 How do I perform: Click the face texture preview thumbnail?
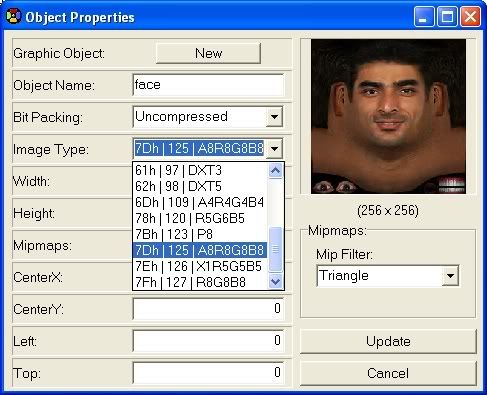coord(388,116)
